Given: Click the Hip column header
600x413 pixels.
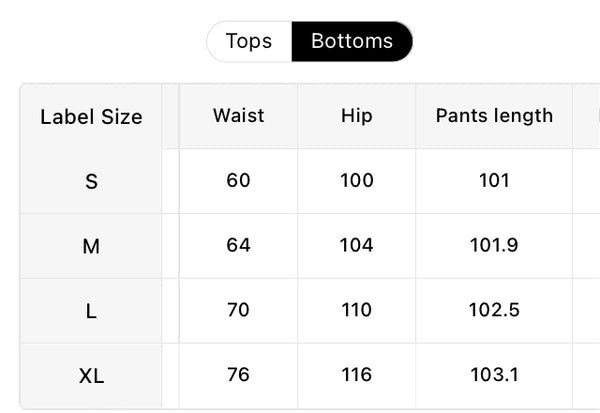Looking at the screenshot, I should tap(357, 116).
